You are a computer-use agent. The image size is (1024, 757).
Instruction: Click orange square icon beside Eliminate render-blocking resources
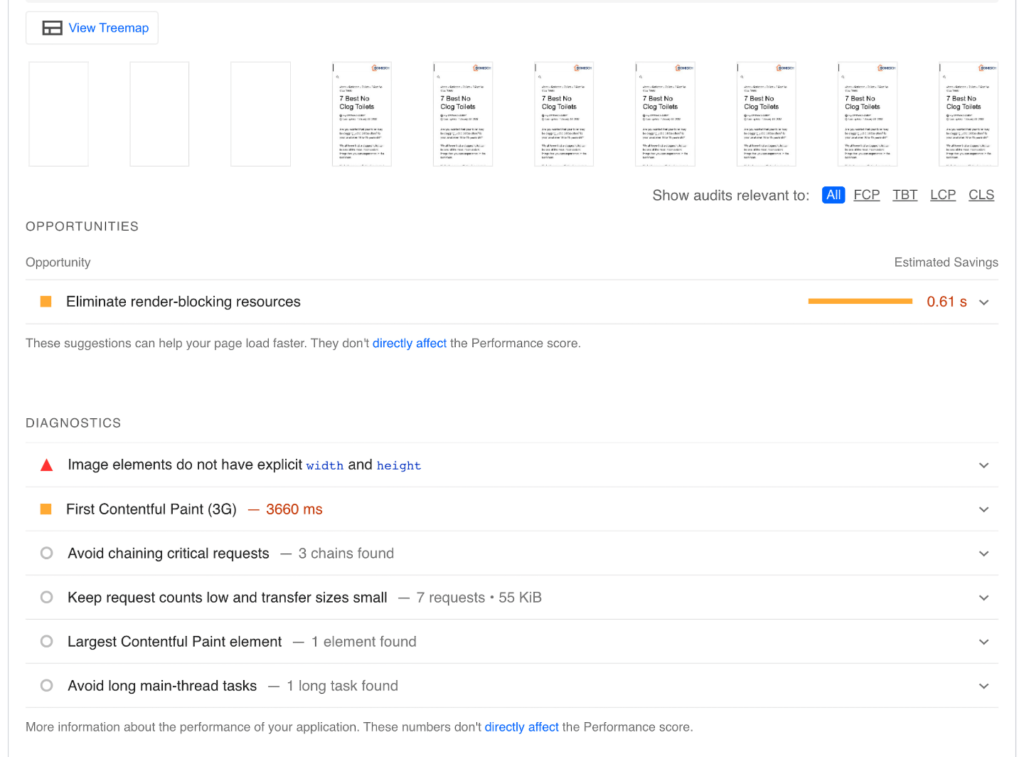click(x=46, y=302)
